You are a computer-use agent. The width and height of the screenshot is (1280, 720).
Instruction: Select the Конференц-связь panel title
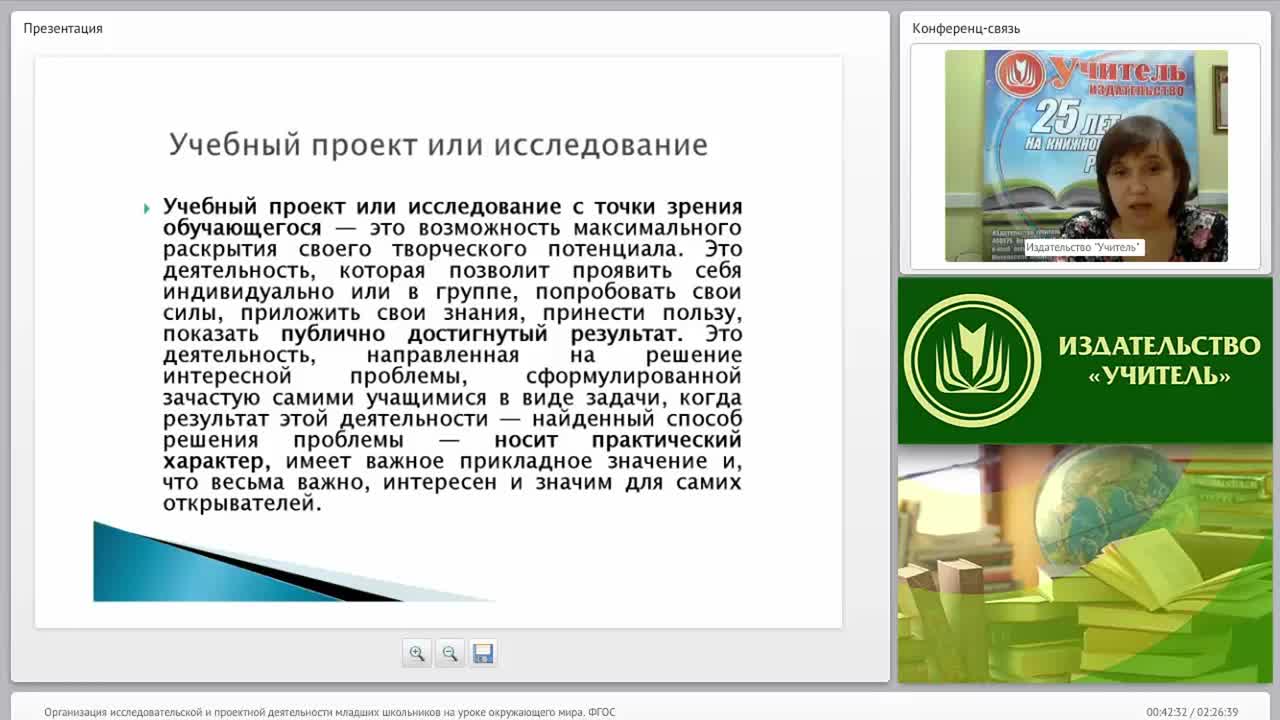pyautogui.click(x=966, y=28)
